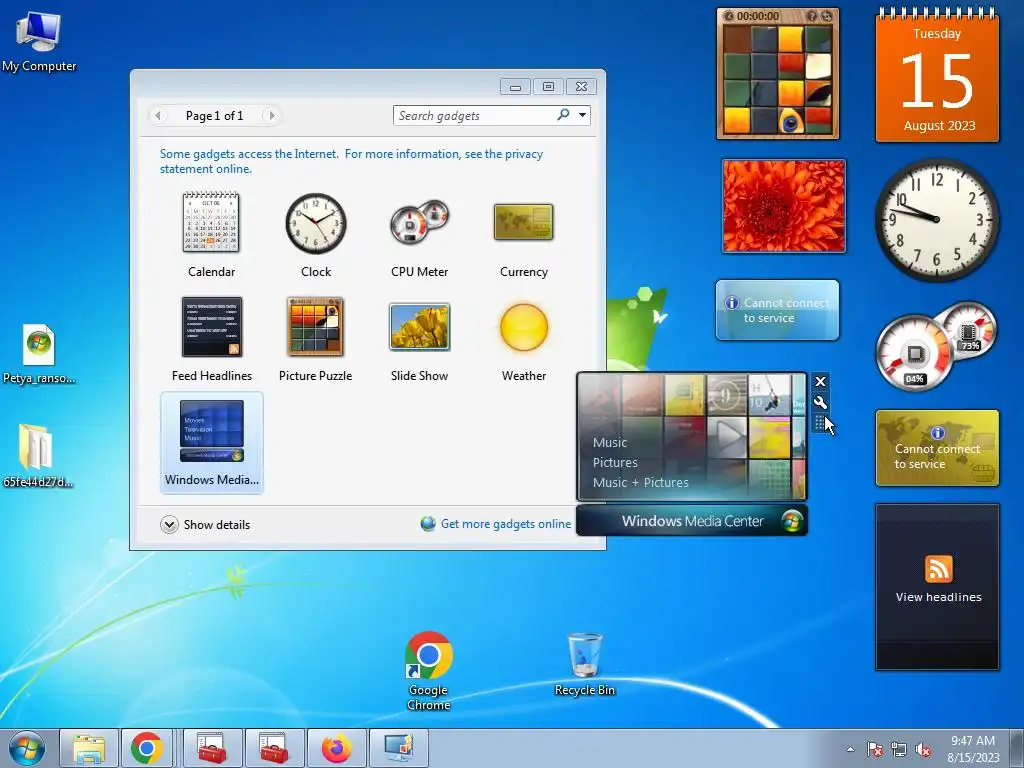Select Music + Pictures in Media Center gadget
The height and width of the screenshot is (768, 1024).
click(641, 482)
